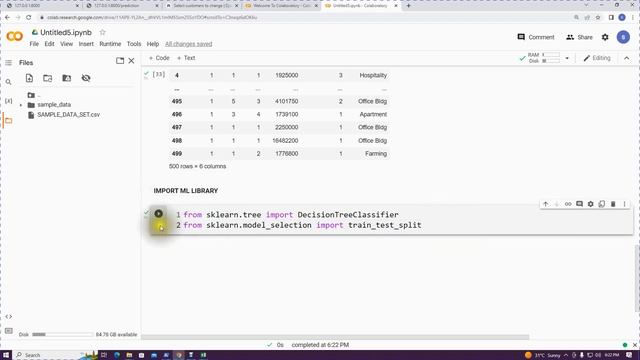Click the Comment button
This screenshot has width=640, height=360.
(536, 37)
